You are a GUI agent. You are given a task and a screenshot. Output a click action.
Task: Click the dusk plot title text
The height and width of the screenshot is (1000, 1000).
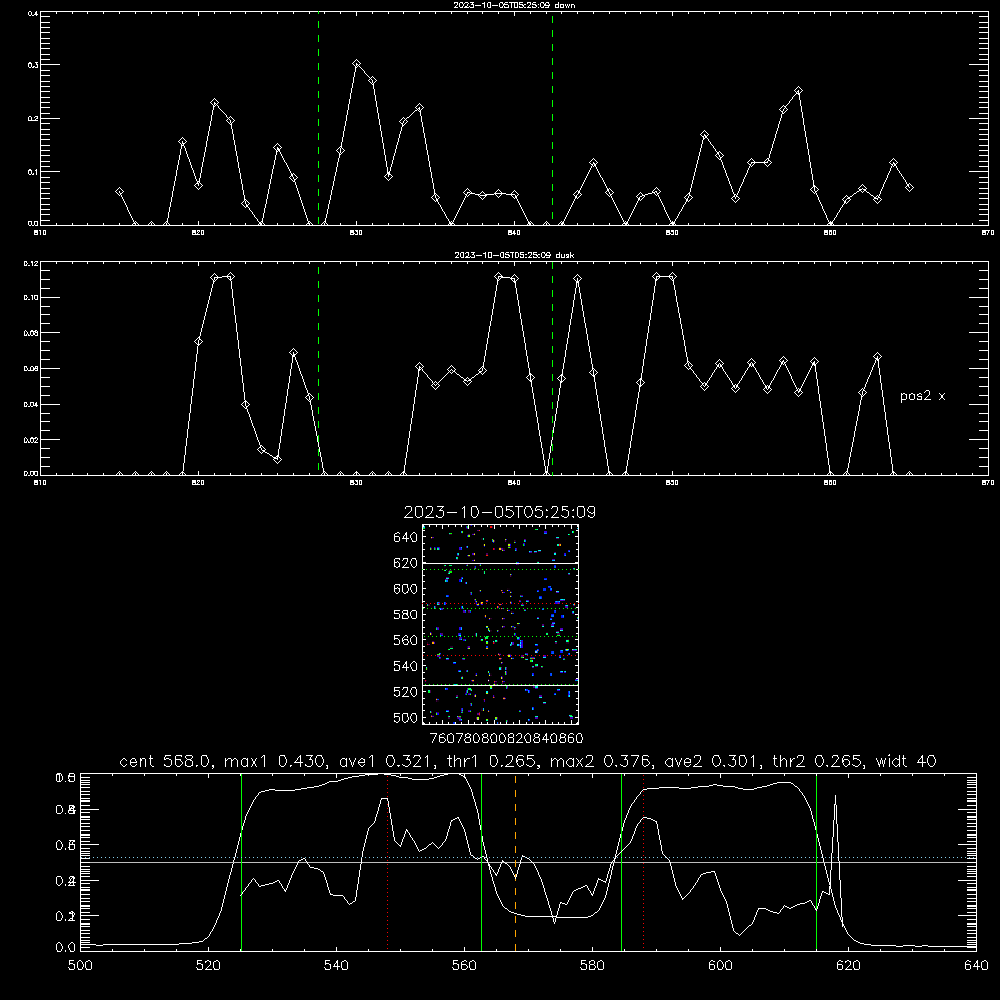[514, 255]
